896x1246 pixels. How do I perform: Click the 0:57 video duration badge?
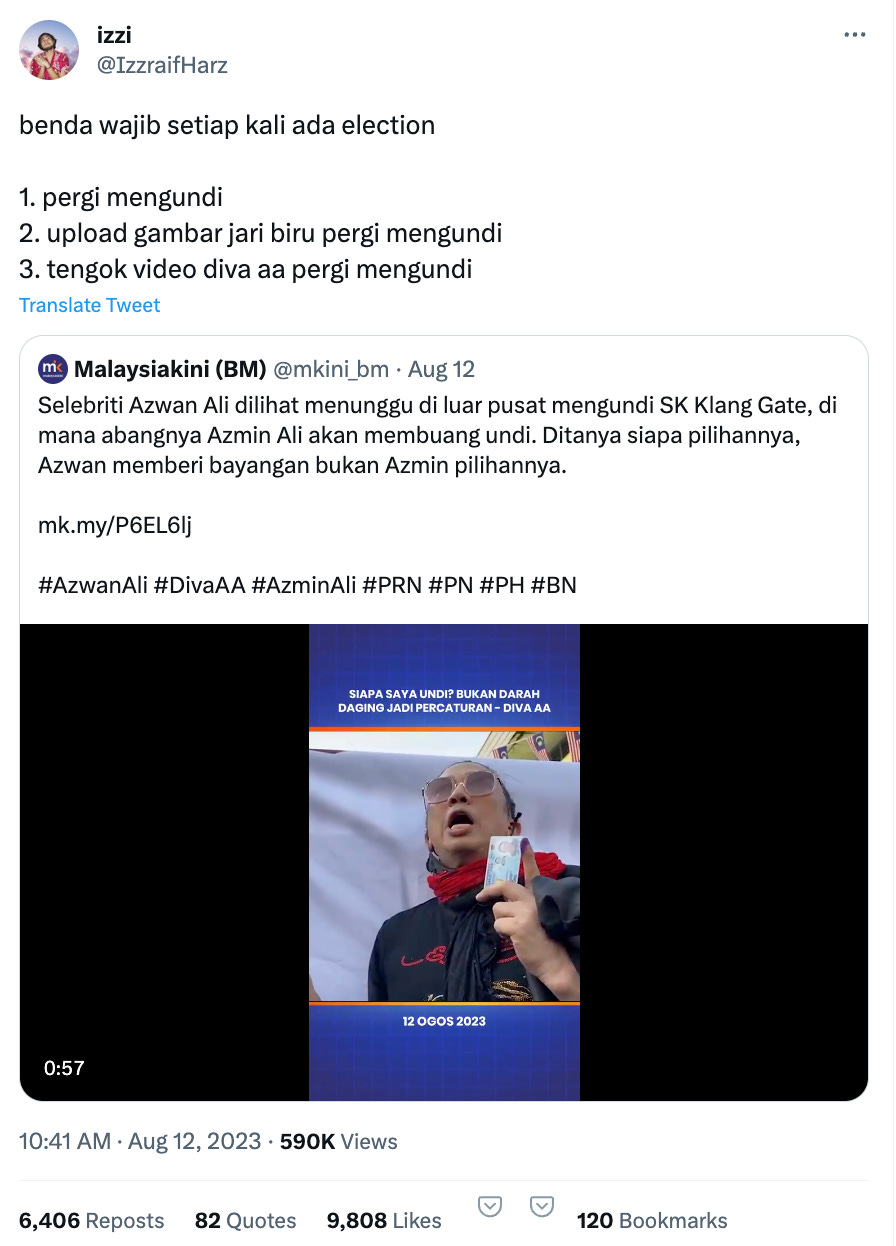(64, 1068)
